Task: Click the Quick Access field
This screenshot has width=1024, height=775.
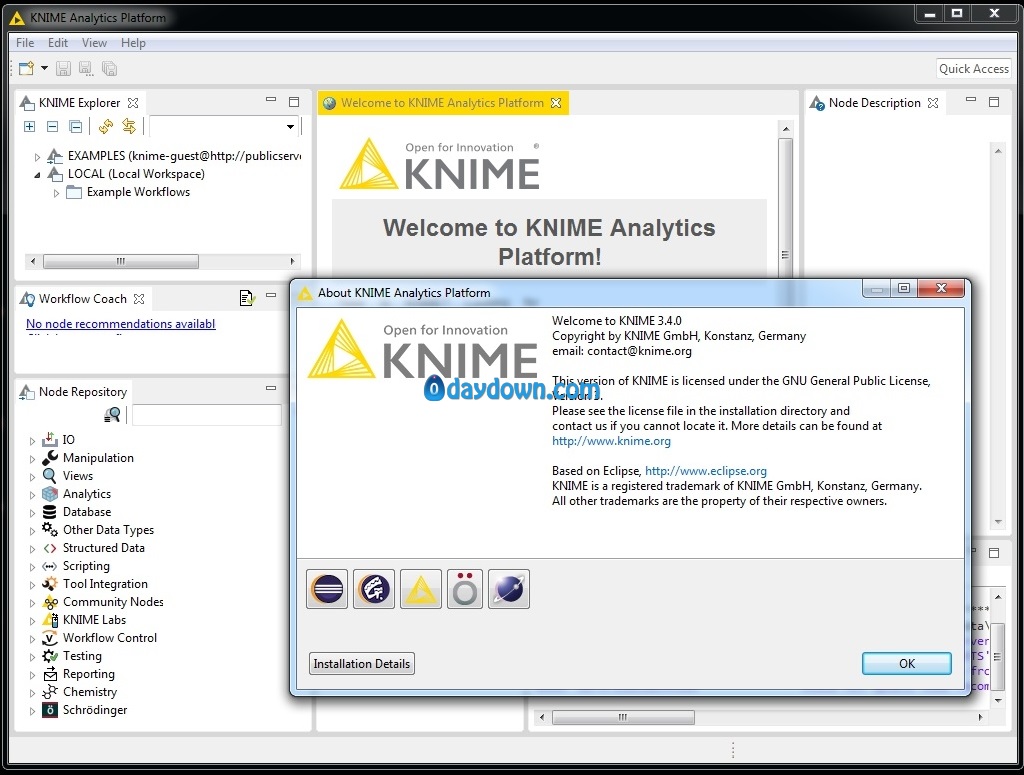Action: (x=973, y=69)
